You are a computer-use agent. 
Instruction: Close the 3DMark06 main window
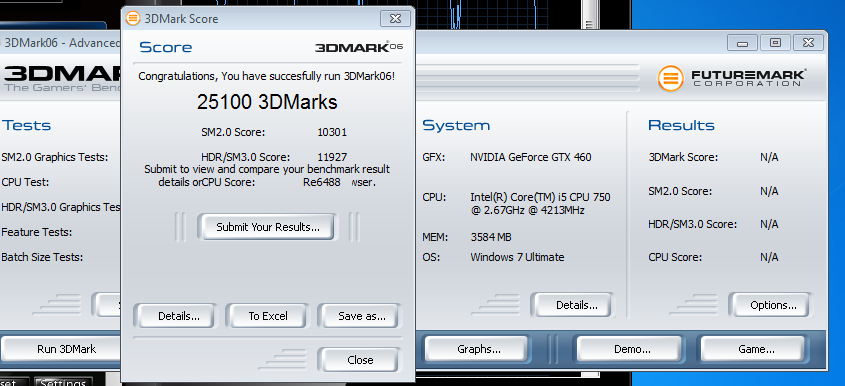808,43
